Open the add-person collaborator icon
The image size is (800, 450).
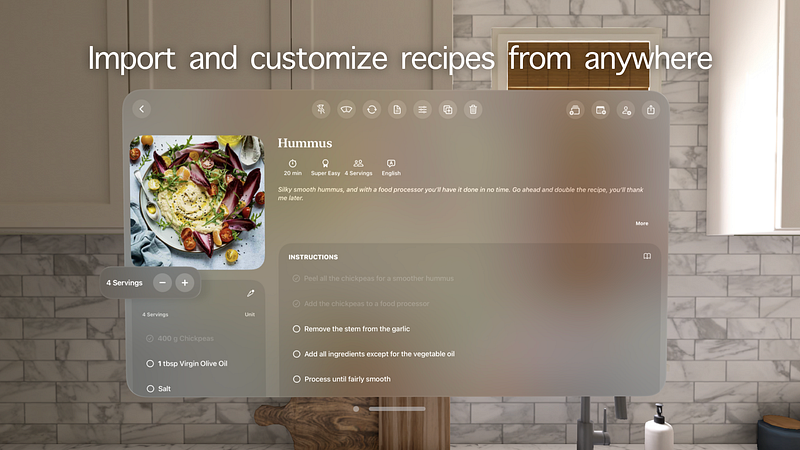[x=626, y=110]
